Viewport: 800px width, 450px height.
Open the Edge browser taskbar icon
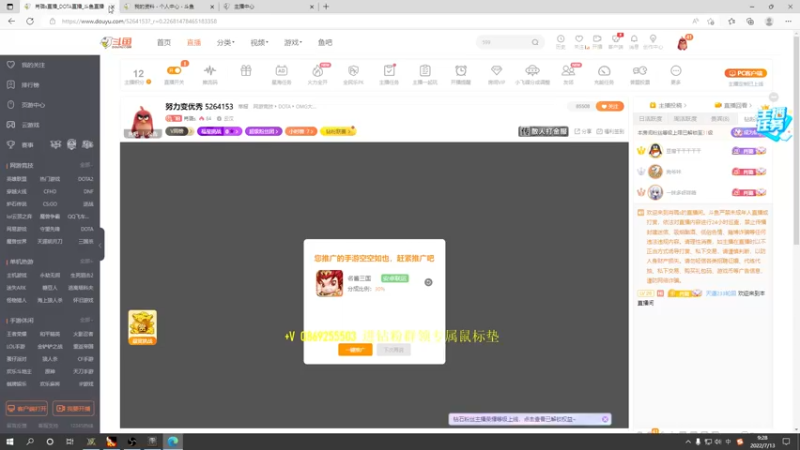[x=173, y=441]
